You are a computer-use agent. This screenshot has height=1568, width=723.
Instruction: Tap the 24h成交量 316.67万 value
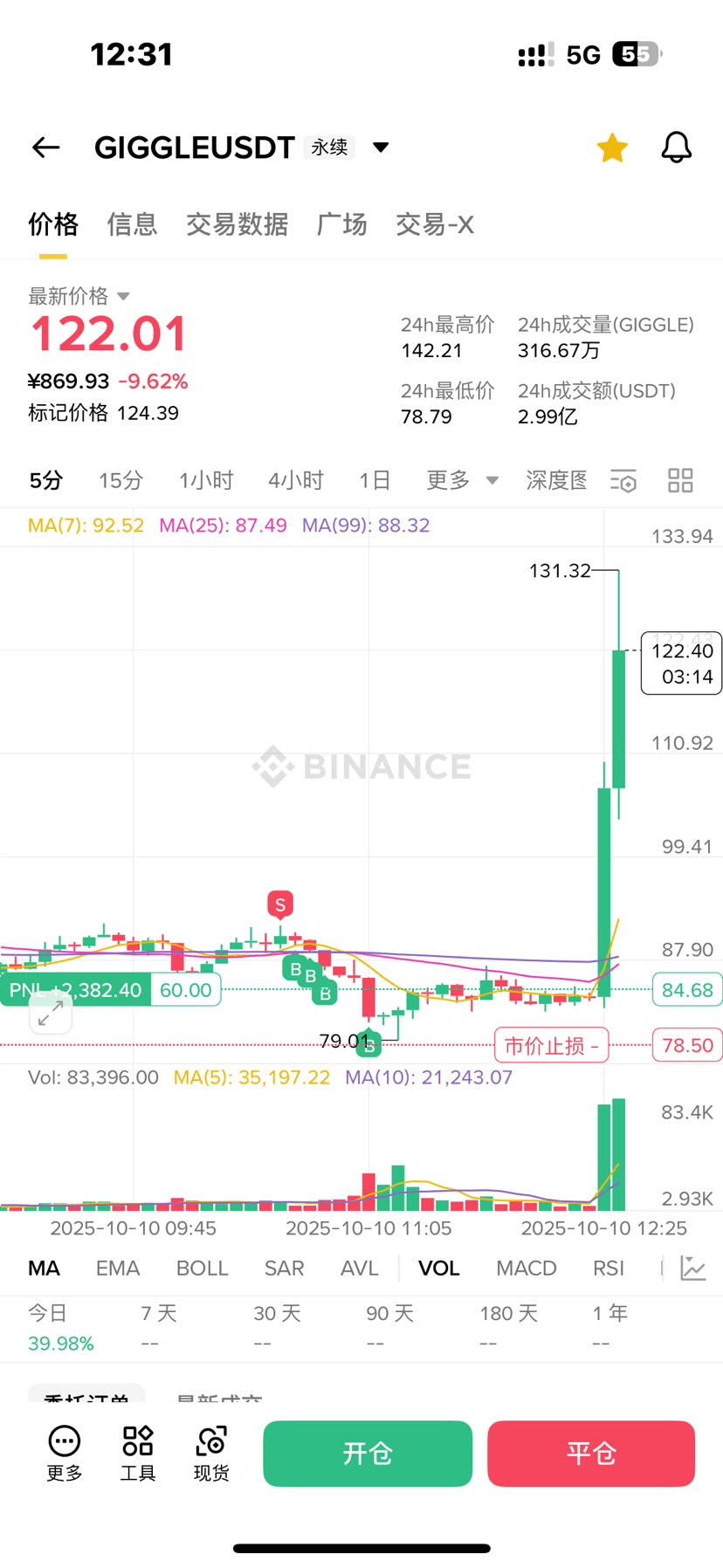(559, 351)
